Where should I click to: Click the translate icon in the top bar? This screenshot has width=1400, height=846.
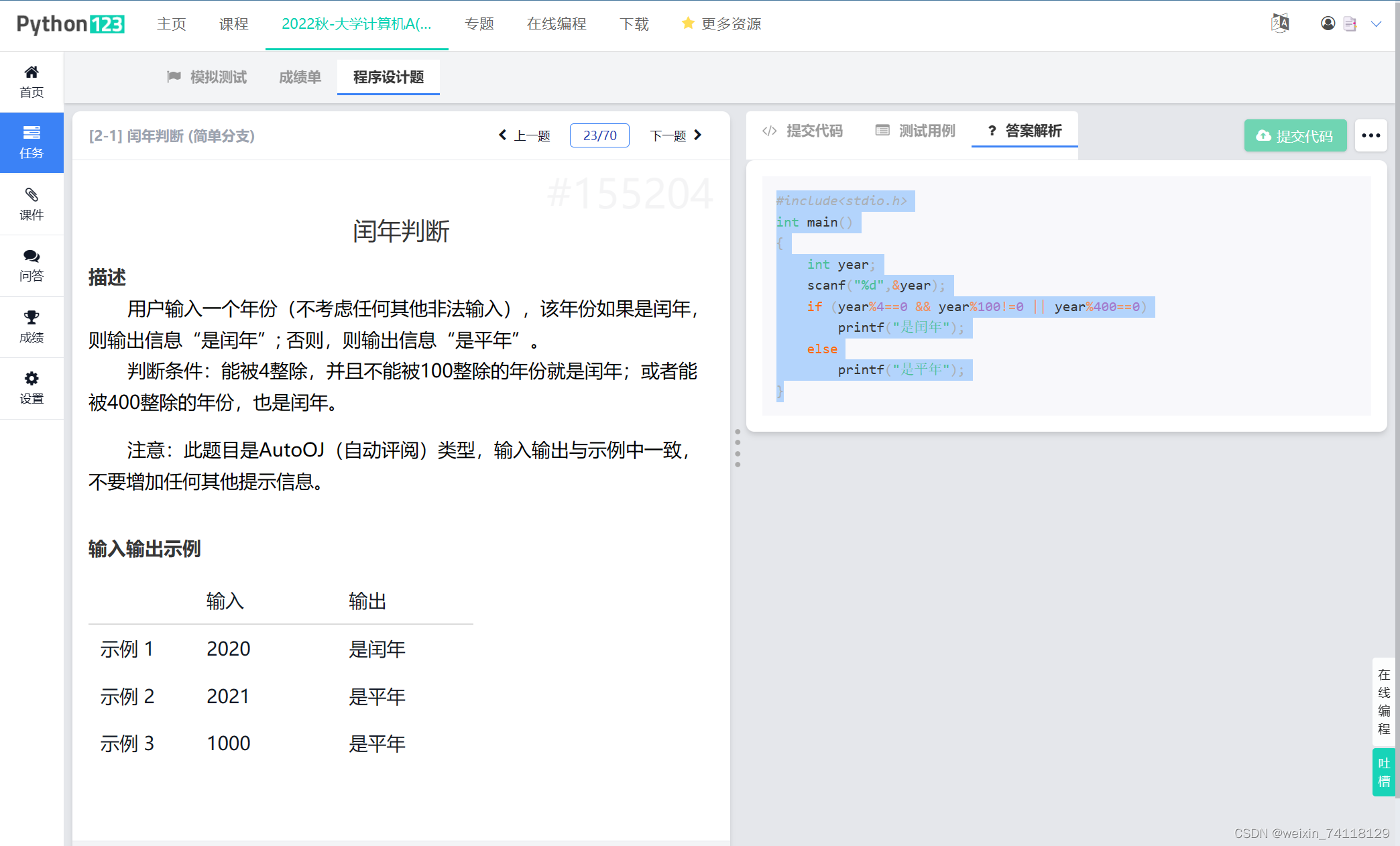[x=1280, y=22]
